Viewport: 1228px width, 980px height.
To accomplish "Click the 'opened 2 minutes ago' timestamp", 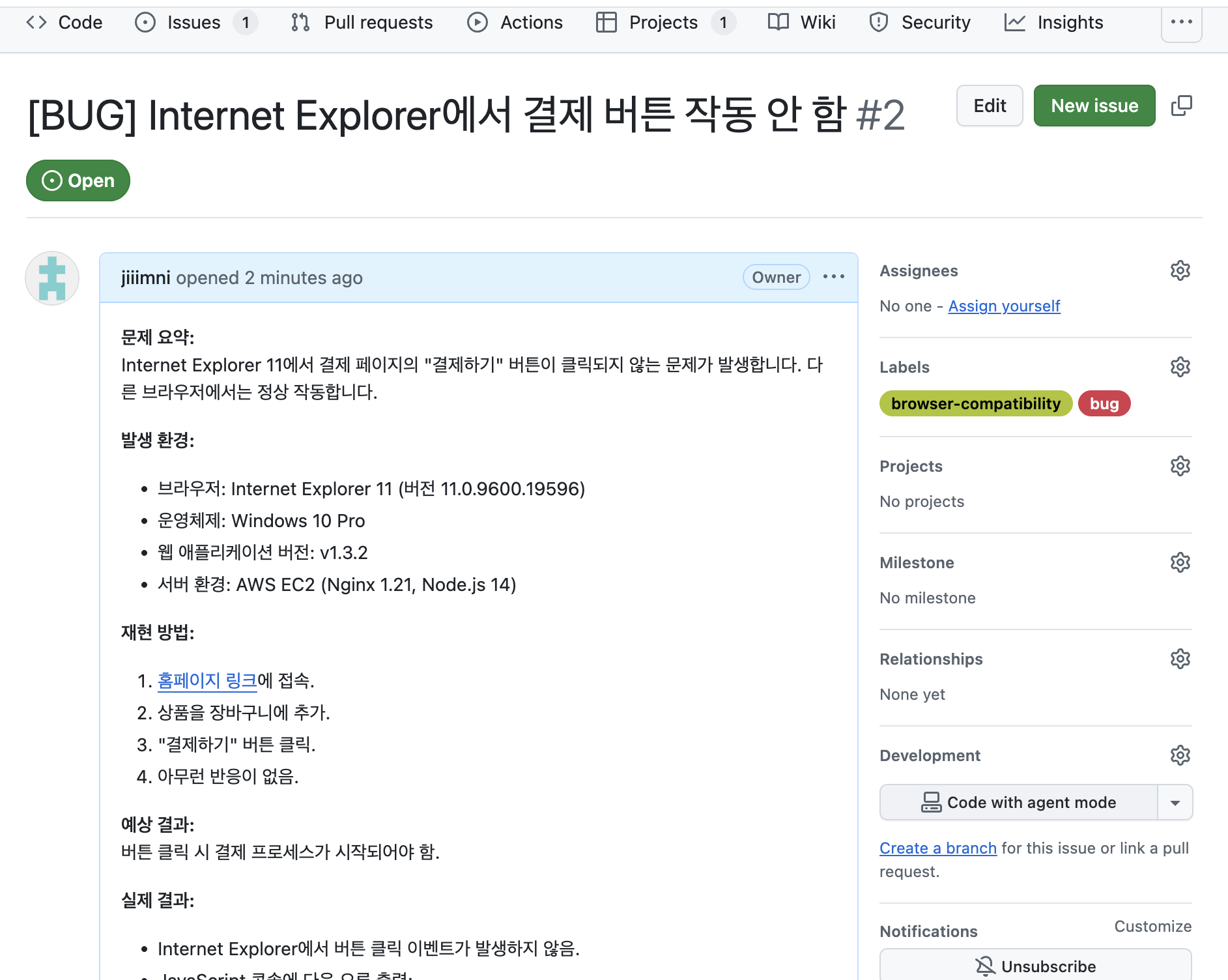I will [x=269, y=278].
